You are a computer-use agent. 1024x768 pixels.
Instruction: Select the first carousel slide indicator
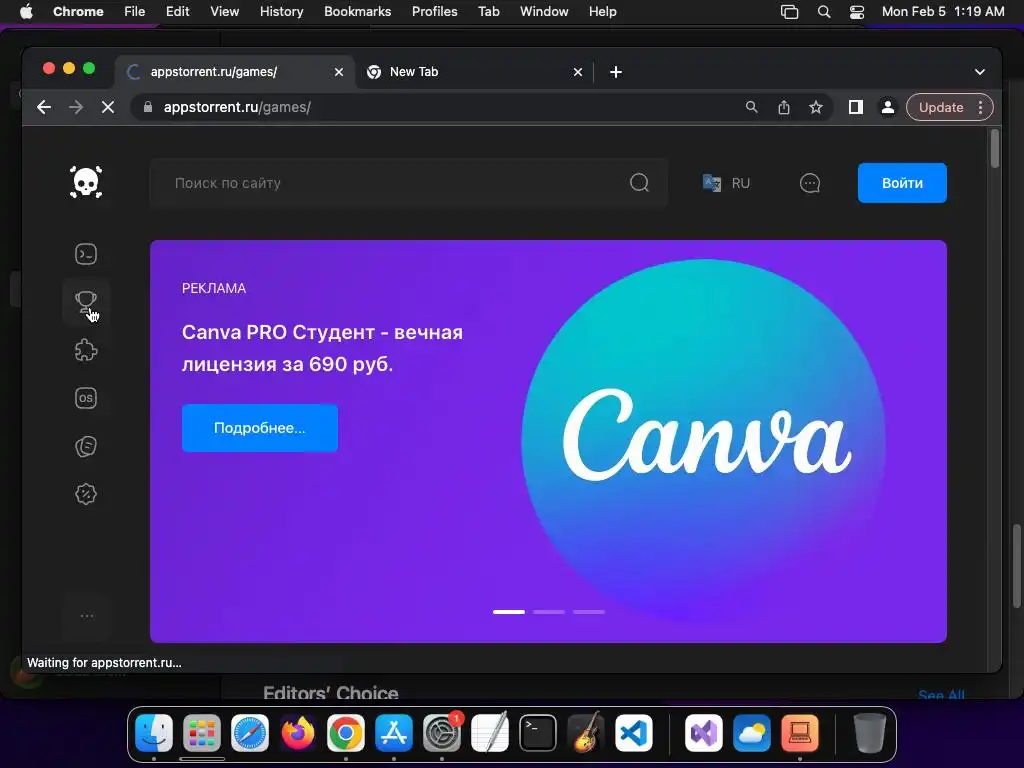coord(509,612)
